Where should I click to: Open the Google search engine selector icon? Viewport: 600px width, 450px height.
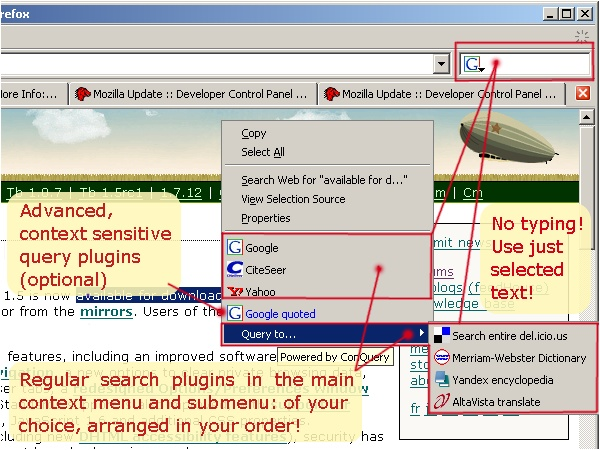tap(474, 64)
